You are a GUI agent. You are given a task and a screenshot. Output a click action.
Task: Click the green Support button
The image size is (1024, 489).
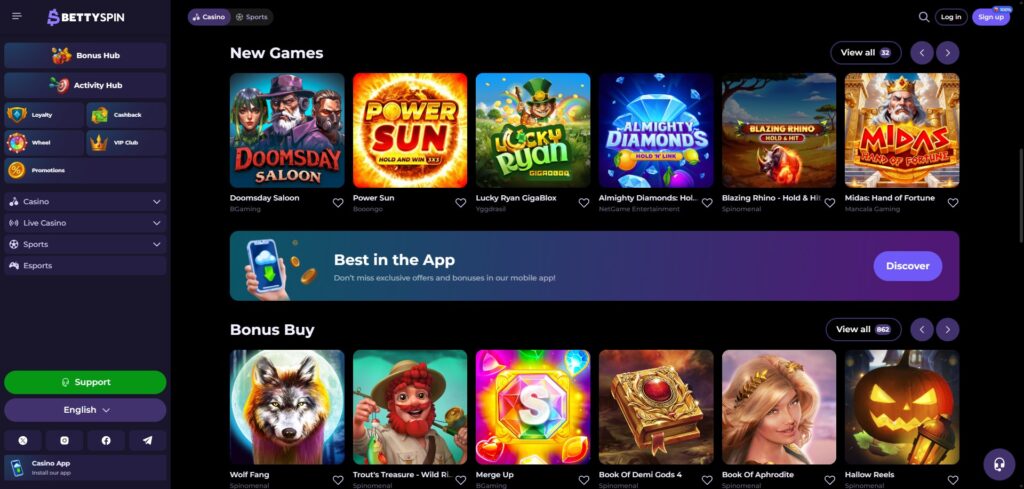[85, 383]
